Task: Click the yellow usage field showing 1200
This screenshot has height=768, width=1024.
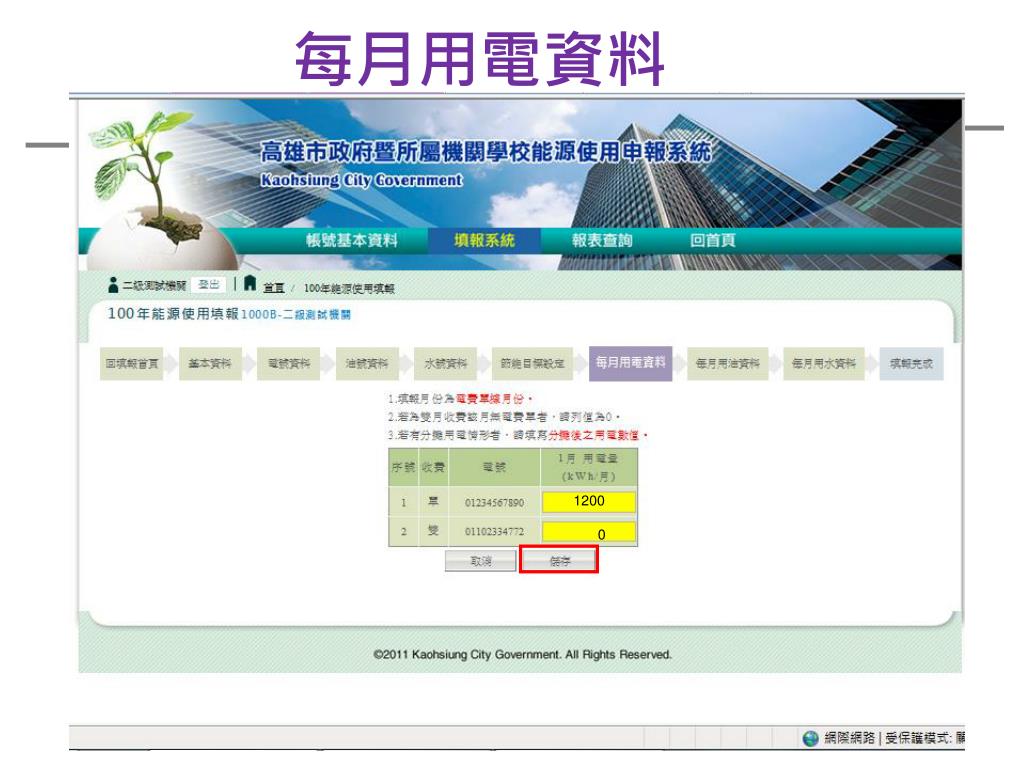Action: coord(588,502)
